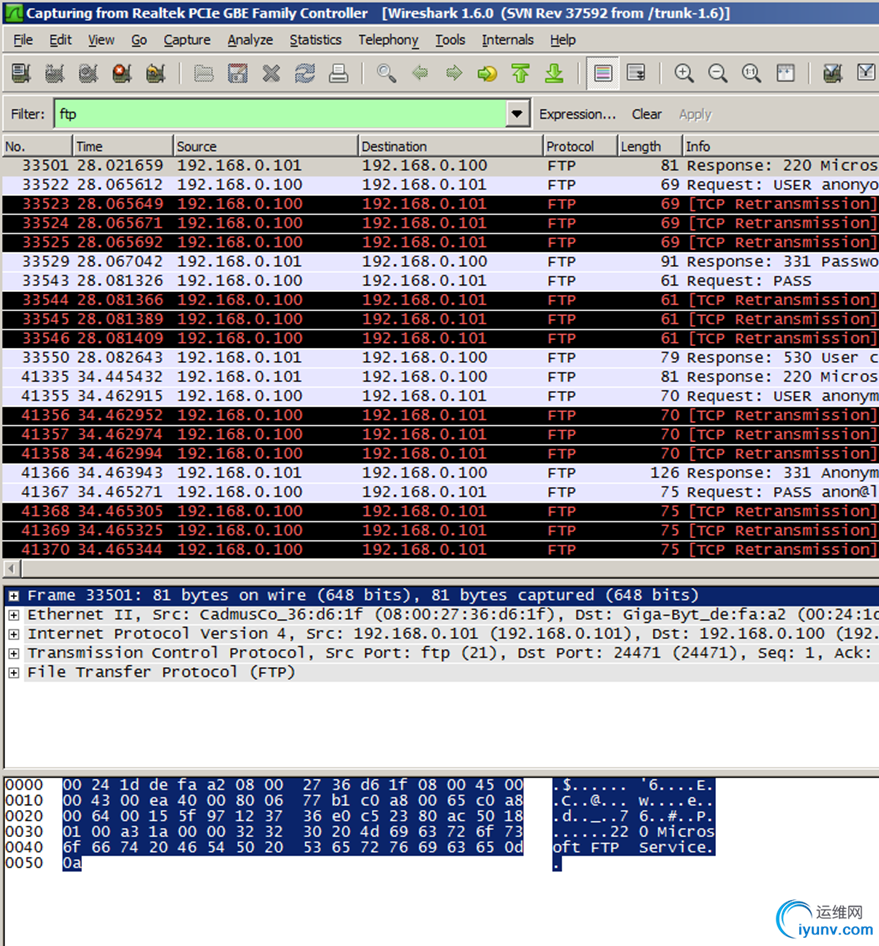Open the Edit menu
This screenshot has height=946, width=879.
[x=60, y=40]
